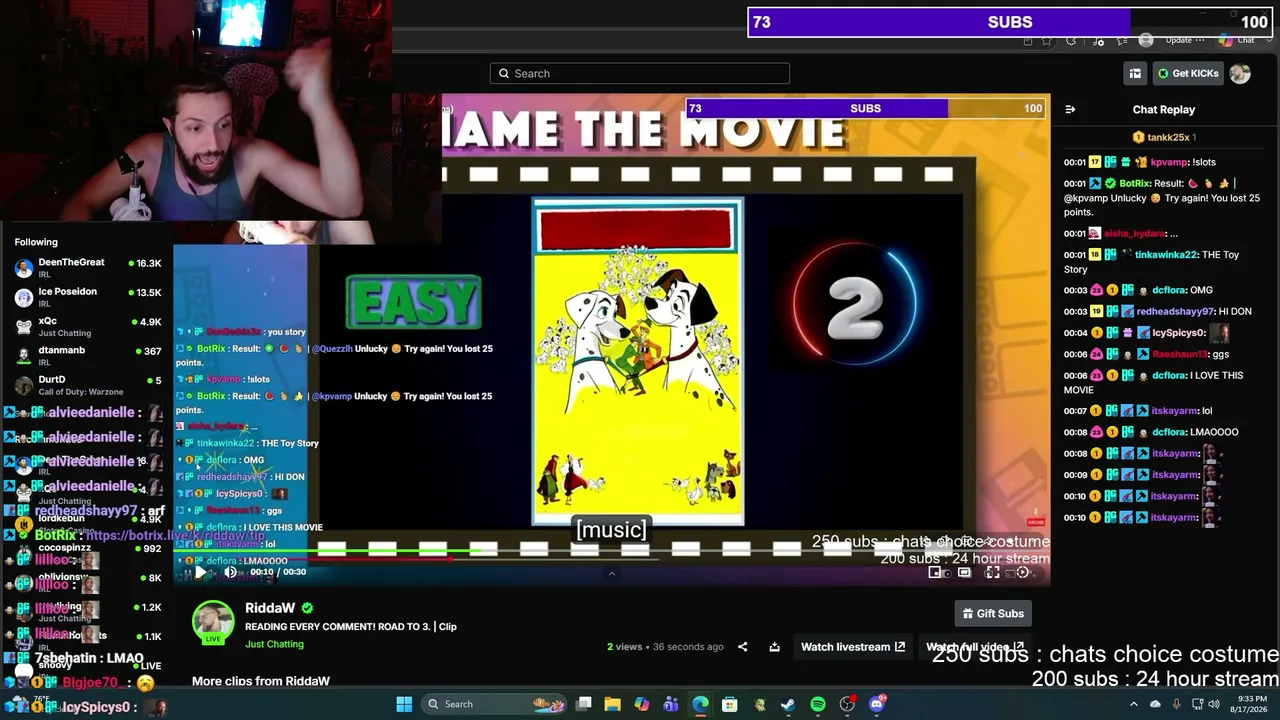Click the 2 views count text
This screenshot has height=720, width=1280.
click(x=624, y=647)
